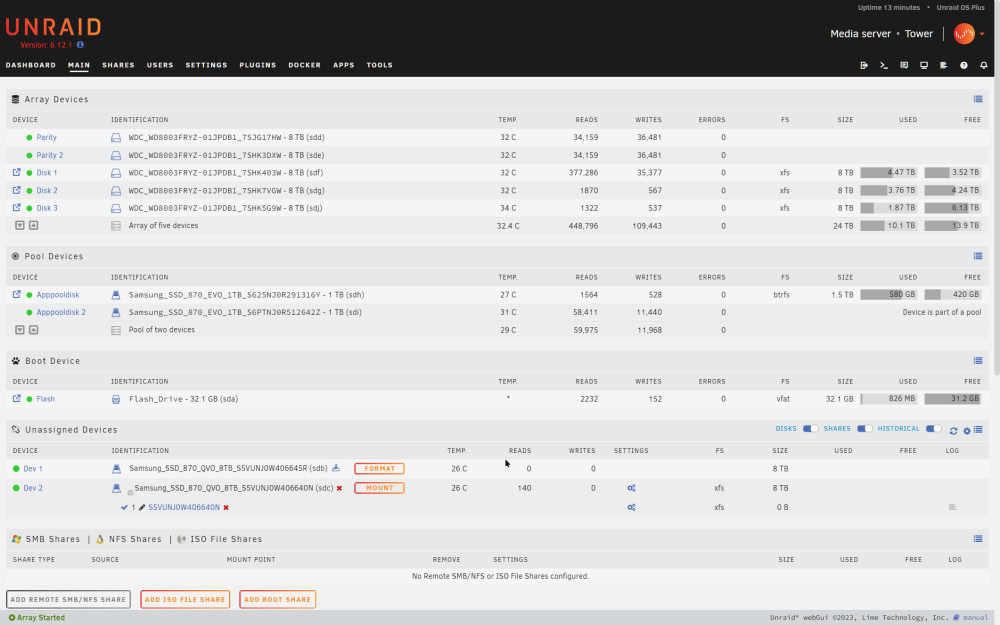Click the preclear icon next to Dev 1 (sdb)

pos(336,468)
